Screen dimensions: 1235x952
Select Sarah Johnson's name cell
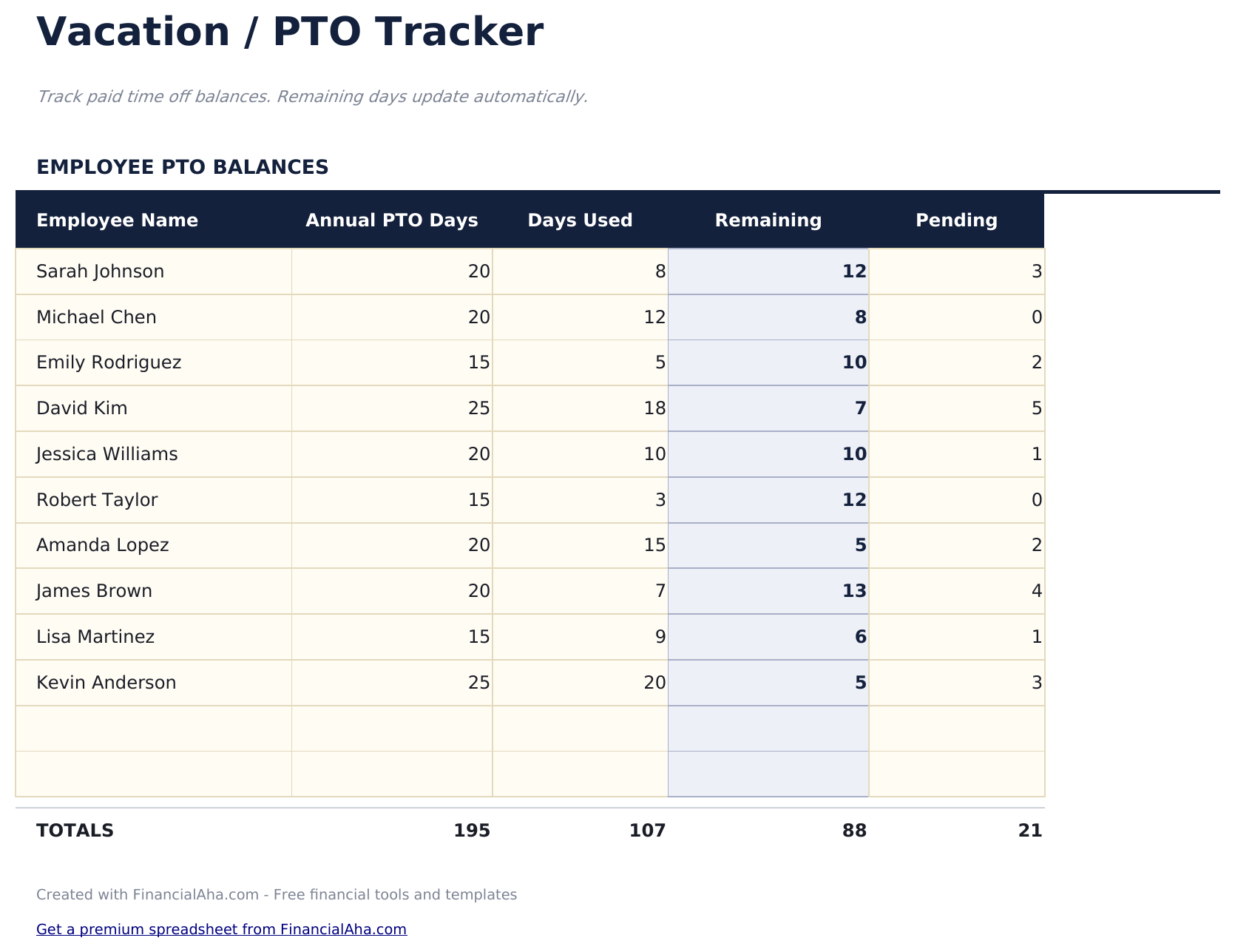pyautogui.click(x=100, y=271)
